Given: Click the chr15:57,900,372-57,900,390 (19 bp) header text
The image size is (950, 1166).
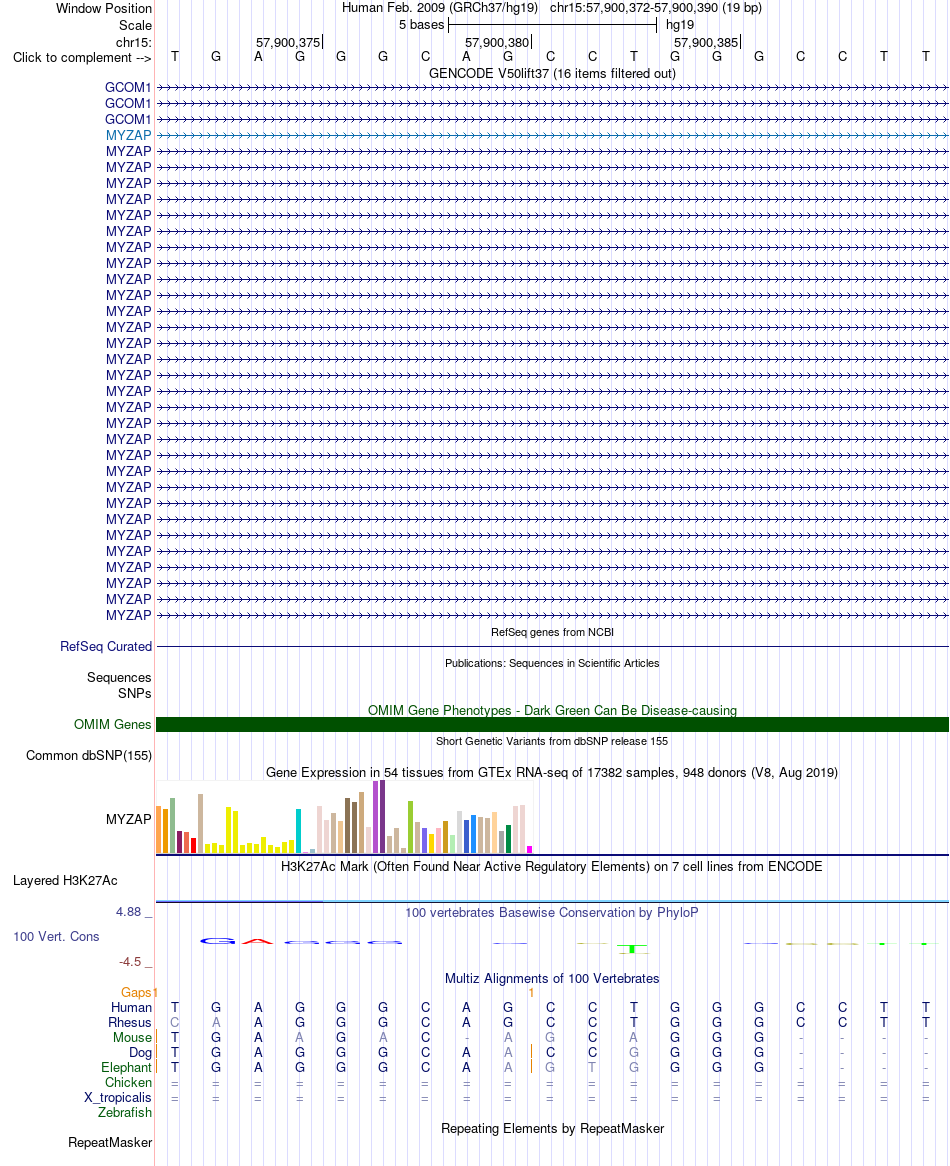Looking at the screenshot, I should (656, 7).
